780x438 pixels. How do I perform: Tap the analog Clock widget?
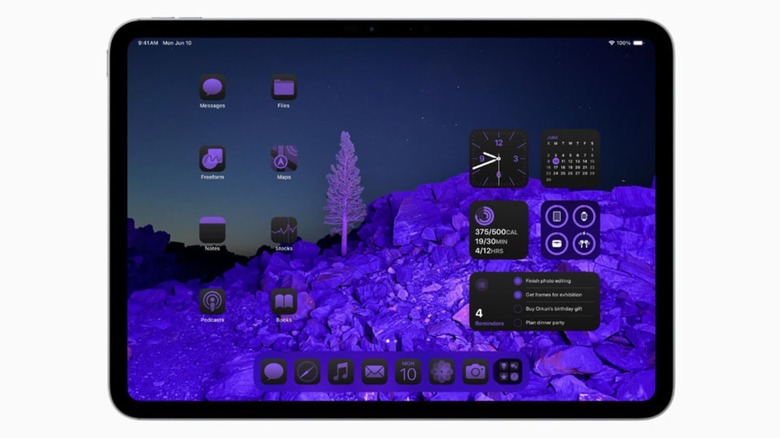(499, 158)
